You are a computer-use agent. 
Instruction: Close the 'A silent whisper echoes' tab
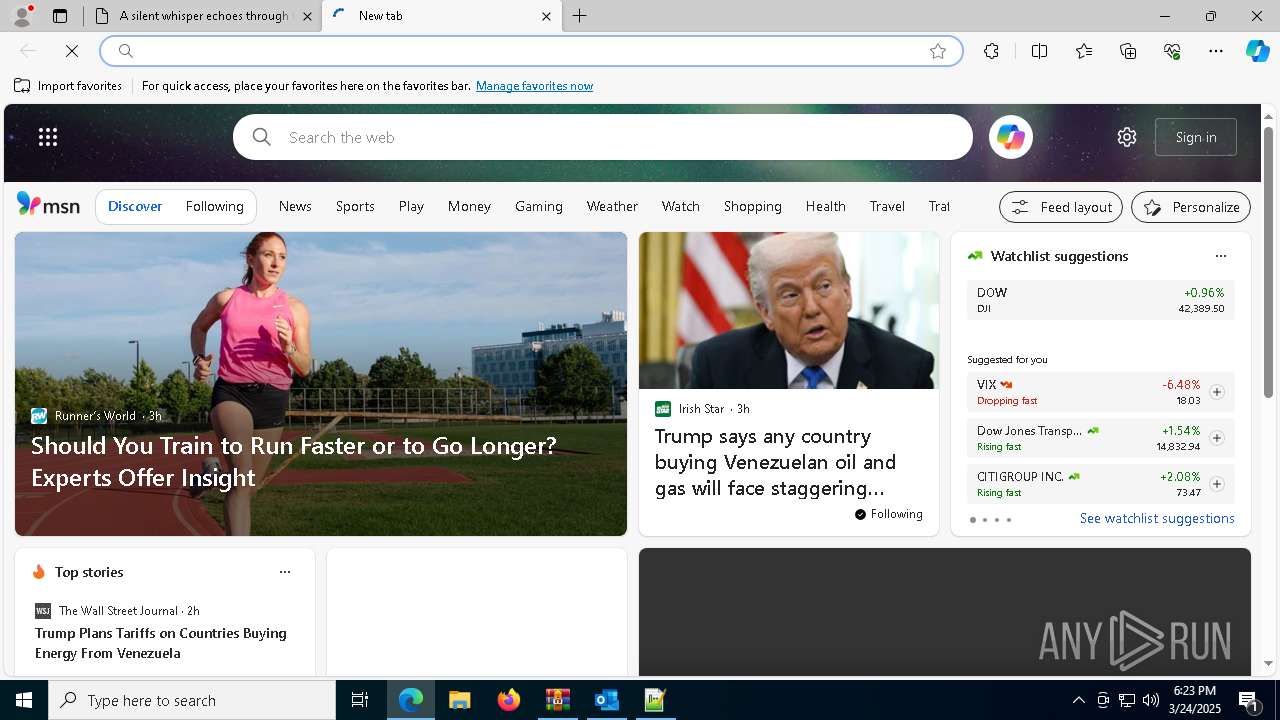point(307,16)
